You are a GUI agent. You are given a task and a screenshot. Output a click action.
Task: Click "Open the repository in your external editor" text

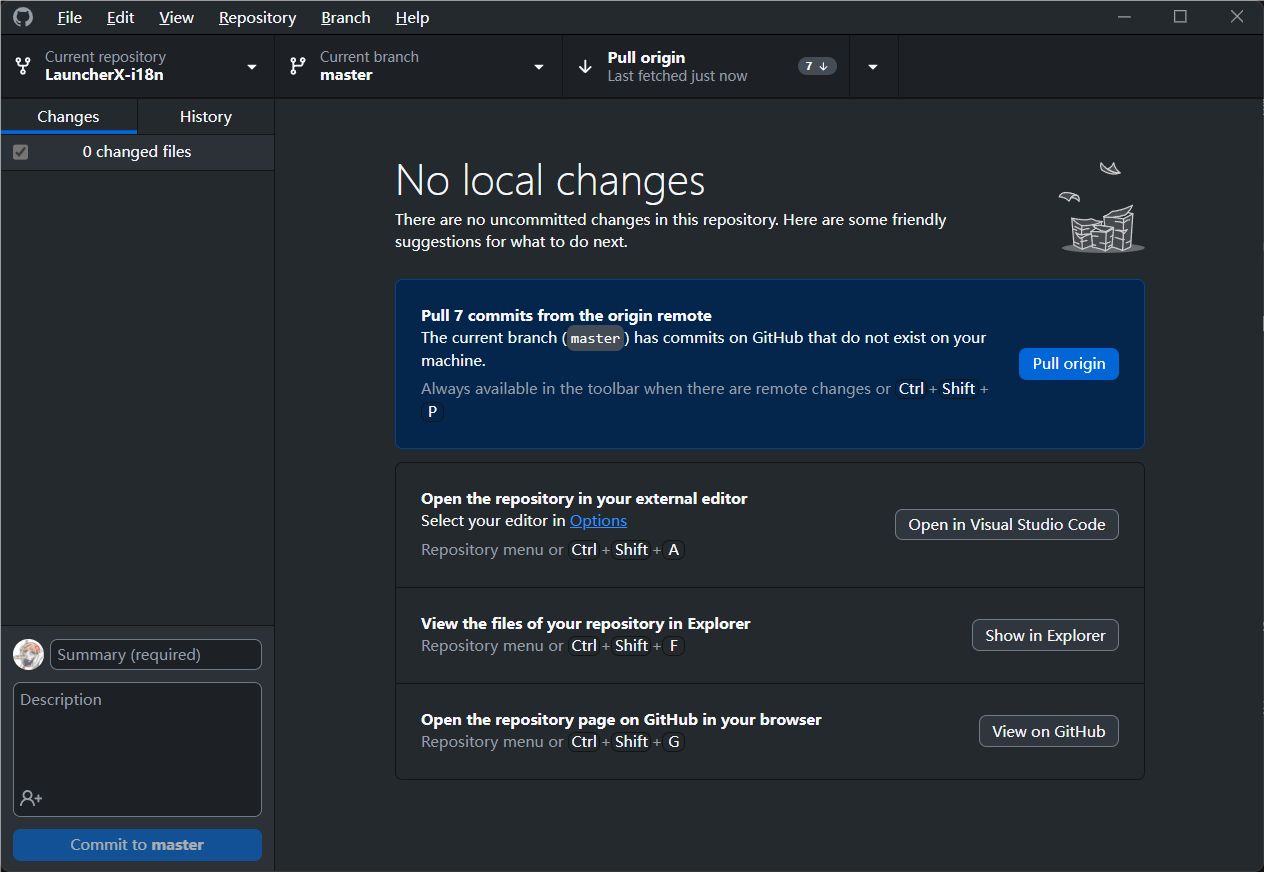(584, 499)
